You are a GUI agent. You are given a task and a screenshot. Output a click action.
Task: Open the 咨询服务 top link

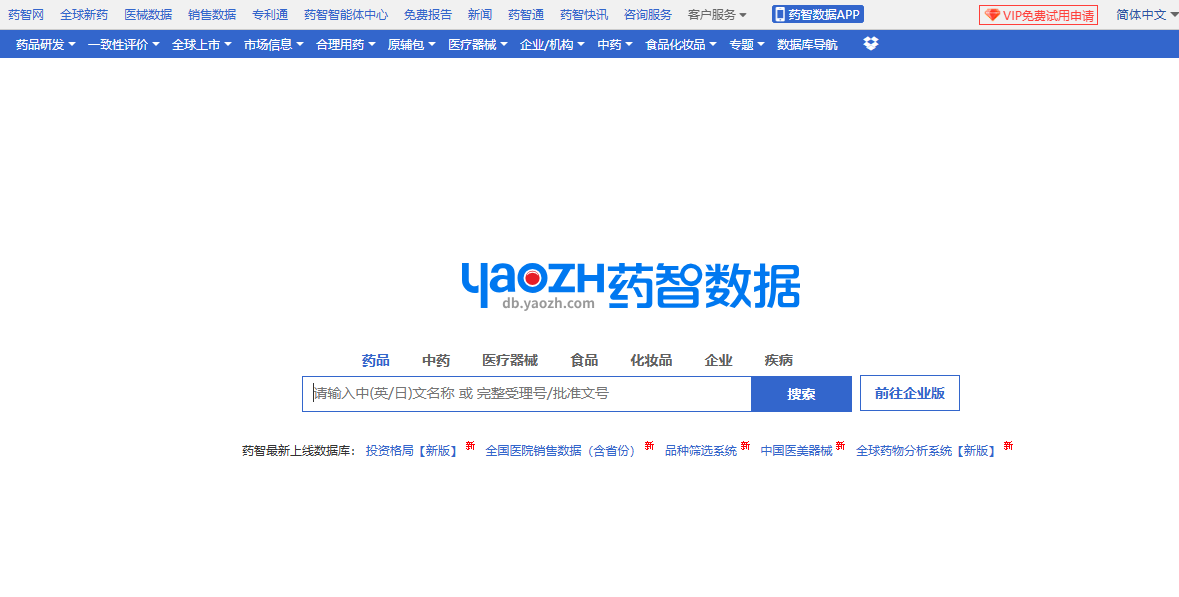coord(648,15)
